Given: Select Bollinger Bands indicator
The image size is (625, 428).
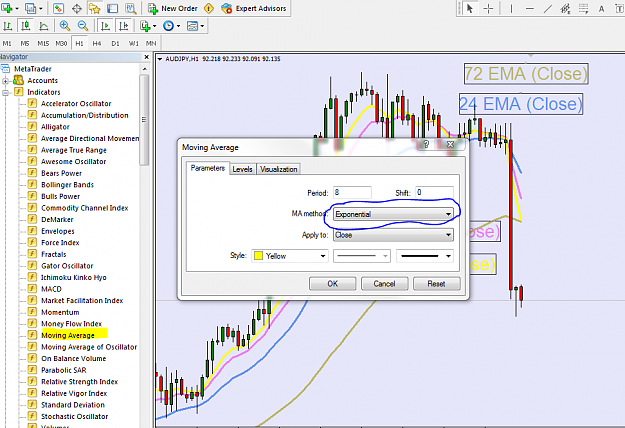Looking at the screenshot, I should coord(67,185).
